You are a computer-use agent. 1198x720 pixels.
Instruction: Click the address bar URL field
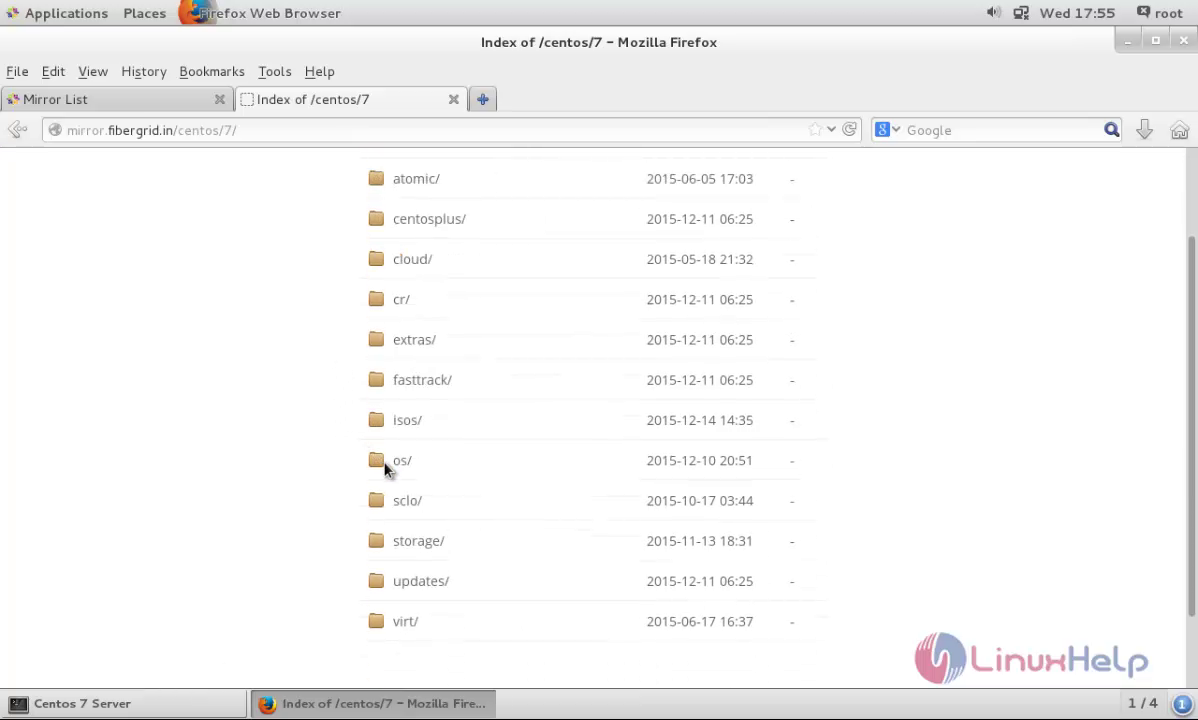coord(430,130)
